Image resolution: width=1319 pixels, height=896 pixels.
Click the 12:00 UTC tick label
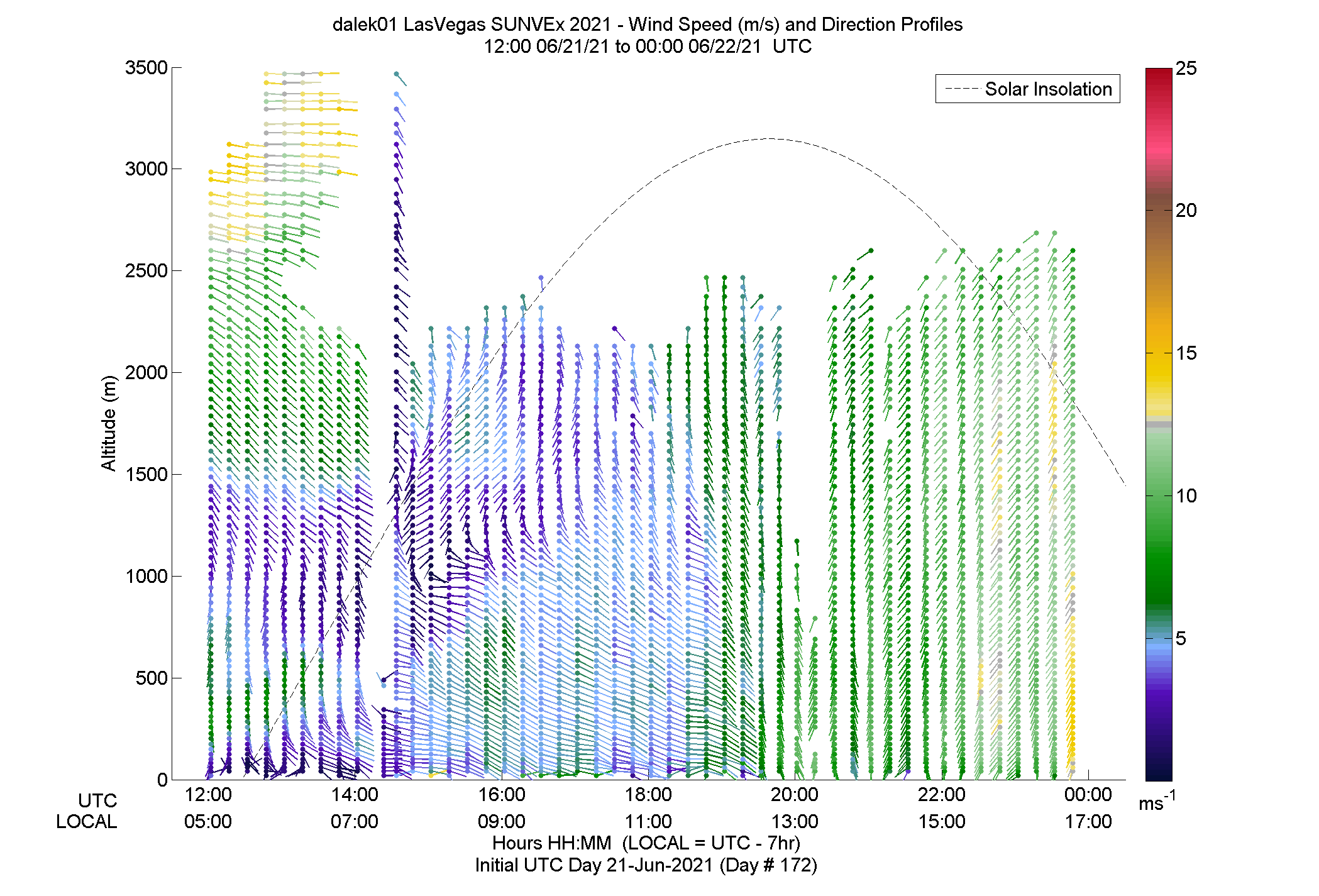[x=208, y=794]
